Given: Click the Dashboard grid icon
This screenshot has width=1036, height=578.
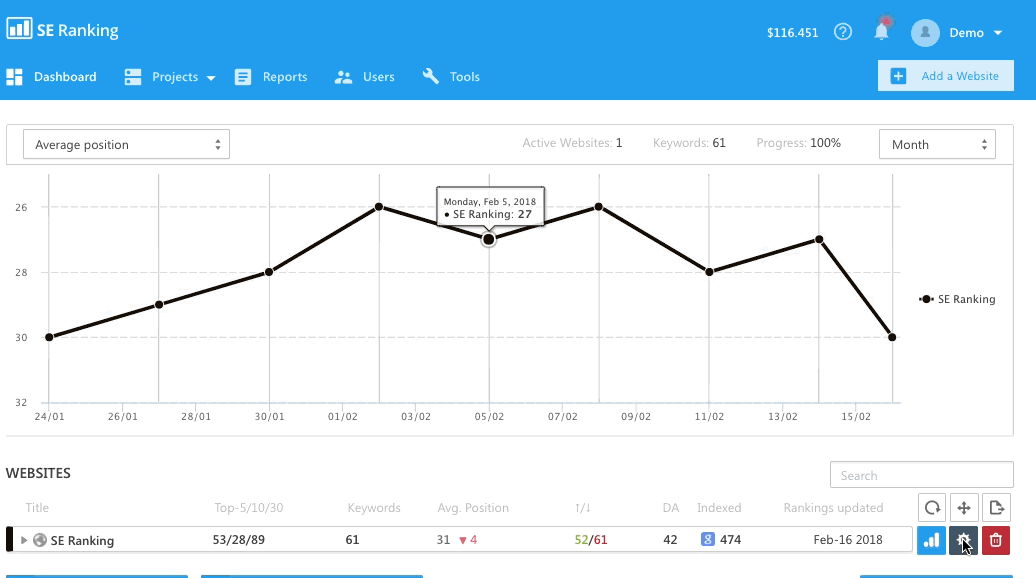Looking at the screenshot, I should [15, 77].
